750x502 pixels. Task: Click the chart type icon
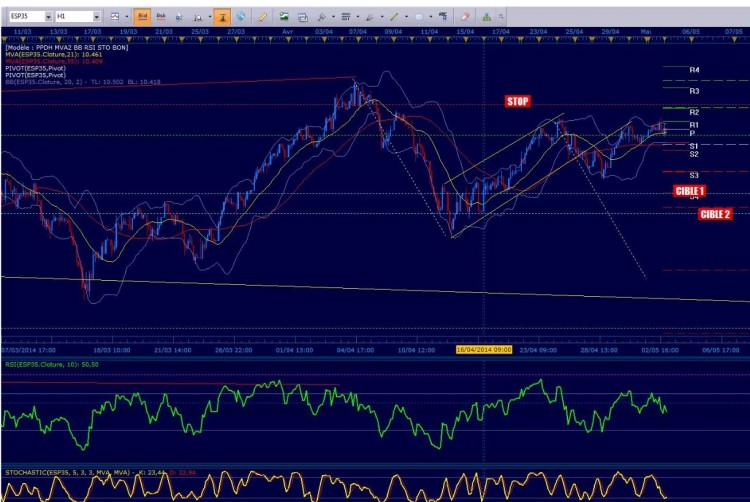pos(115,17)
